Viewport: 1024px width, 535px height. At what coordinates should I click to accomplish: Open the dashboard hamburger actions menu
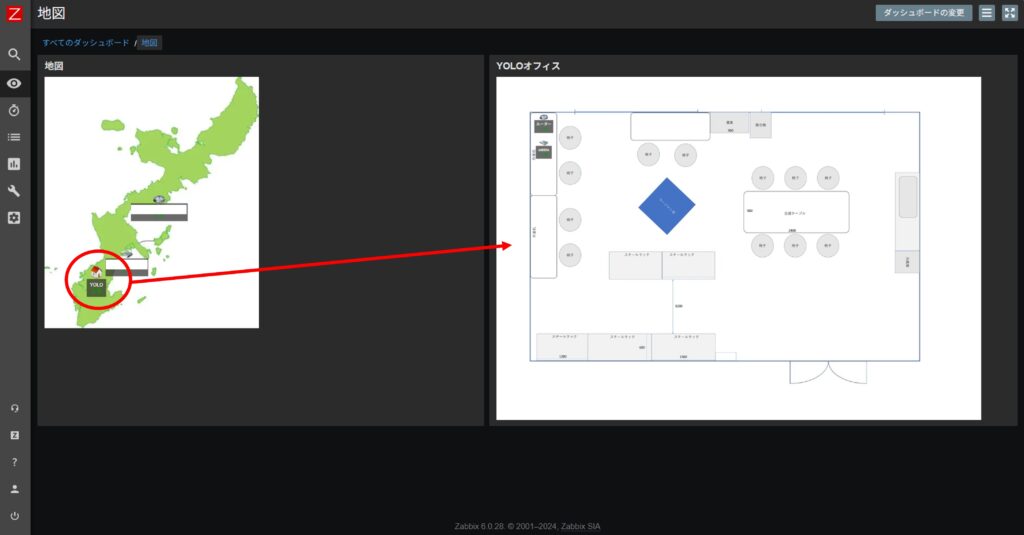click(x=986, y=13)
